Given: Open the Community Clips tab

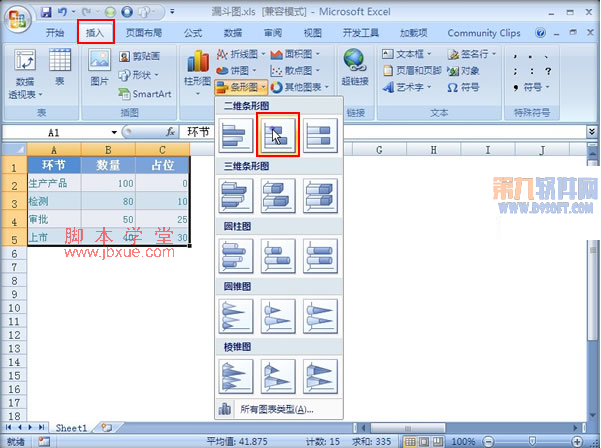Looking at the screenshot, I should pos(484,33).
